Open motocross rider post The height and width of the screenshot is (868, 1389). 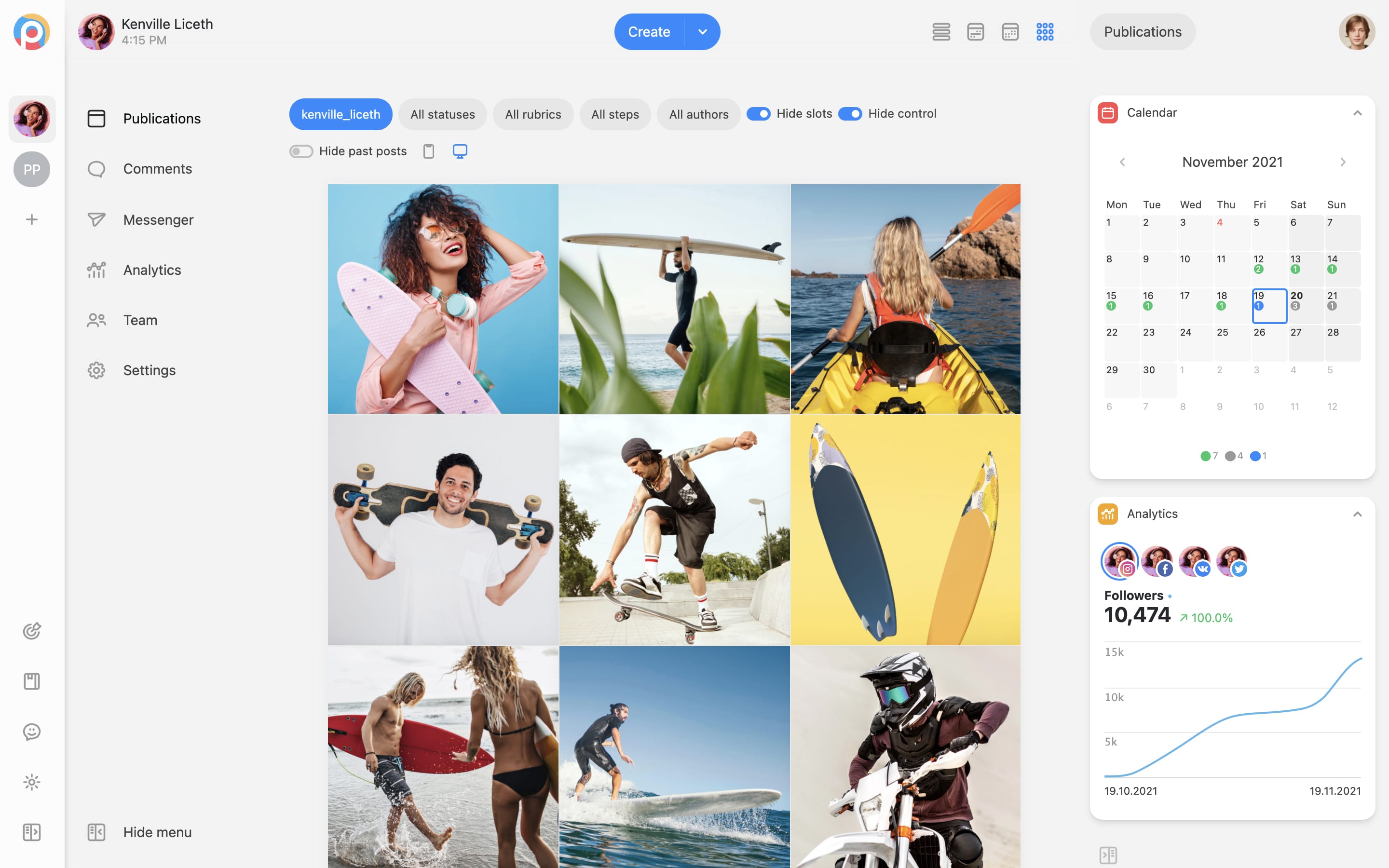pyautogui.click(x=905, y=757)
